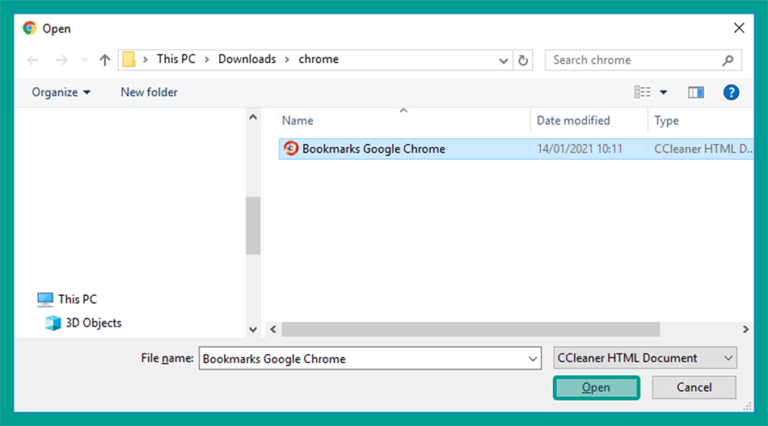Go up one folder level
The width and height of the screenshot is (768, 426).
click(105, 60)
